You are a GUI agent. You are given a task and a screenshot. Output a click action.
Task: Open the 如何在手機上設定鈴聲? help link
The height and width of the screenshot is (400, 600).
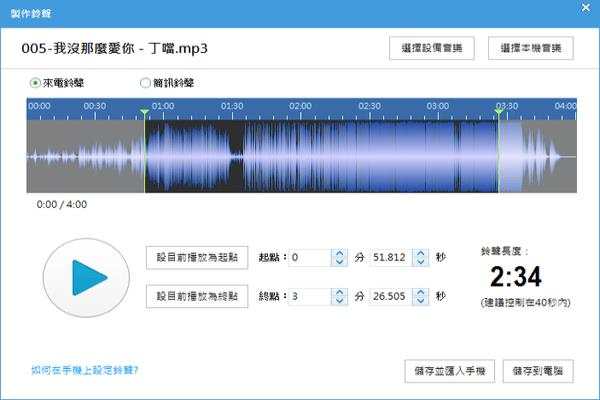(85, 370)
